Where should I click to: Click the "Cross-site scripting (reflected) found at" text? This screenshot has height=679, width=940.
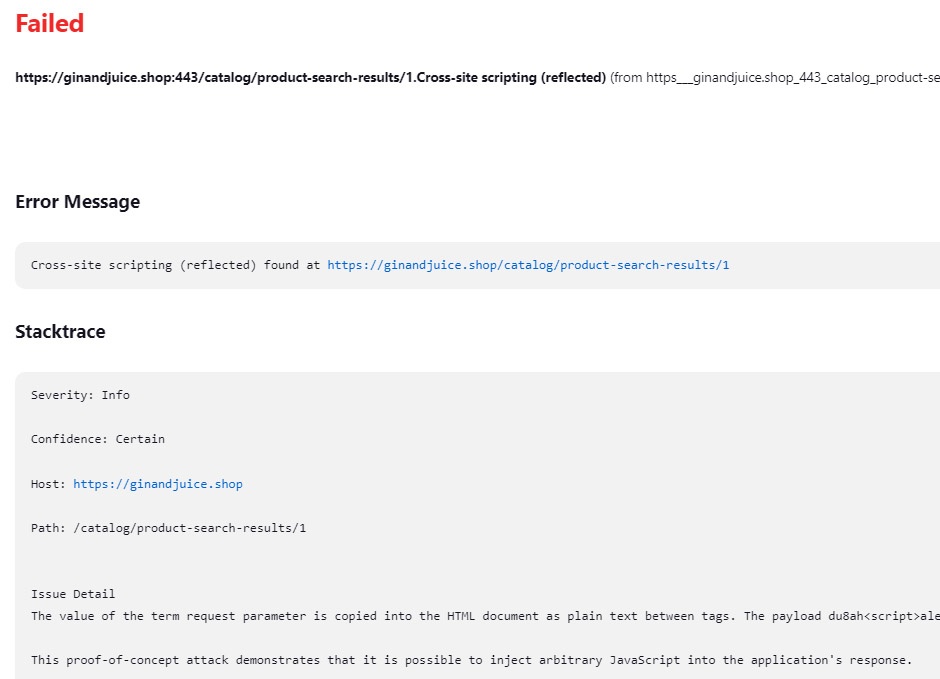[x=175, y=265]
